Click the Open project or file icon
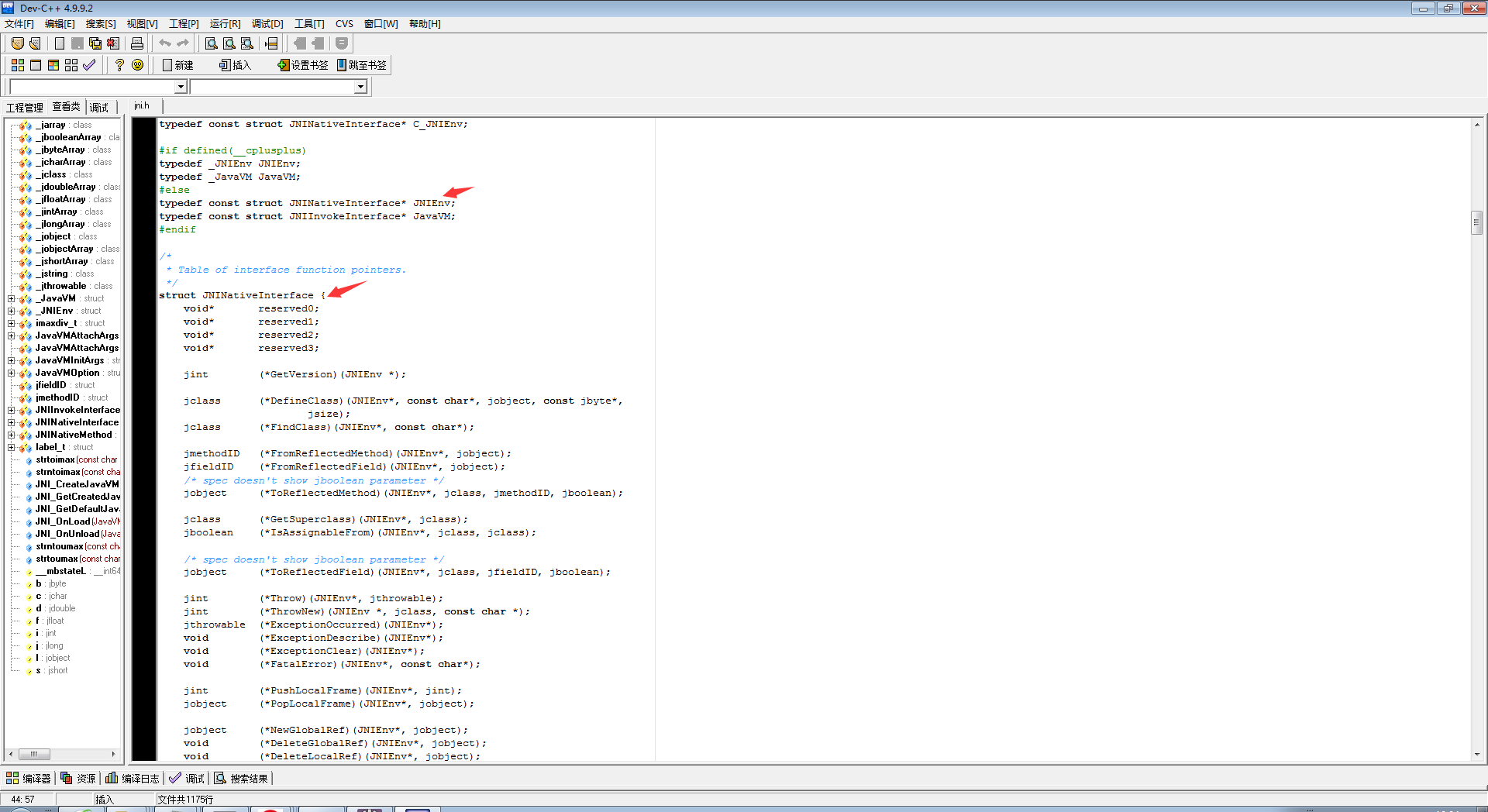This screenshot has height=812, width=1488. (x=18, y=43)
